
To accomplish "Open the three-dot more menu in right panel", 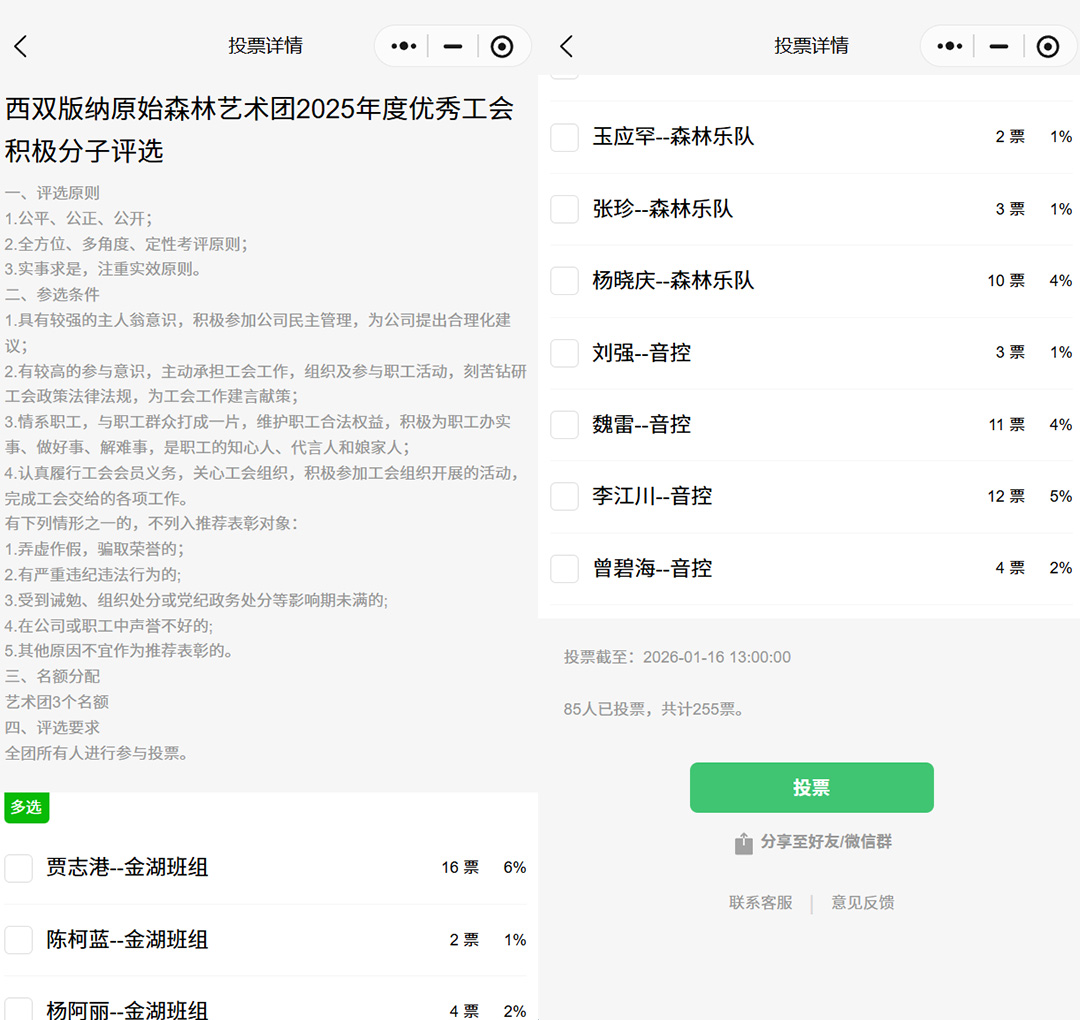I will (x=950, y=46).
